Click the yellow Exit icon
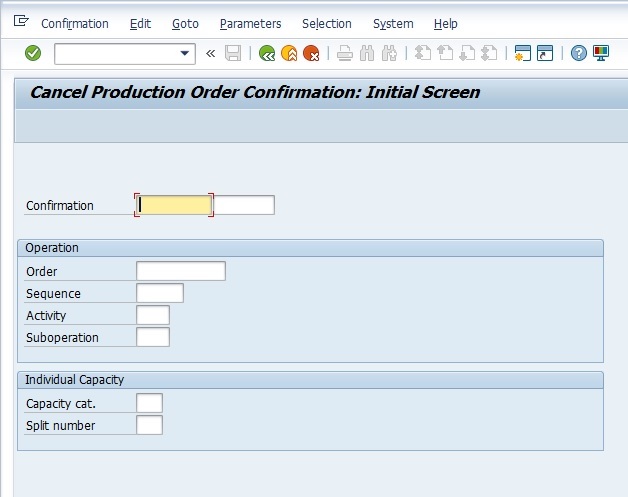Image resolution: width=628 pixels, height=497 pixels. (x=289, y=53)
